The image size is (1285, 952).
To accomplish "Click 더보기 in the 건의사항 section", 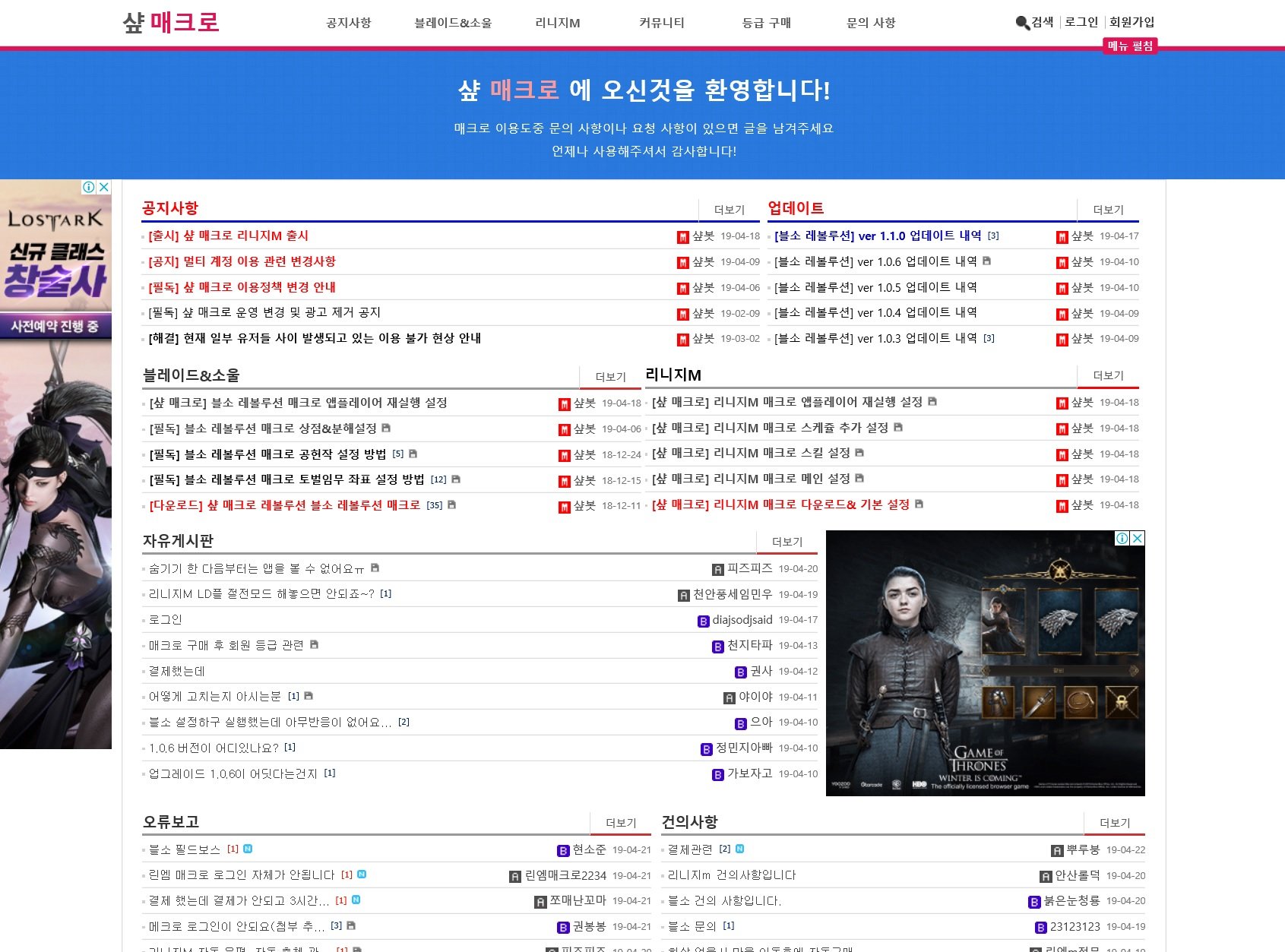I will pyautogui.click(x=1115, y=823).
